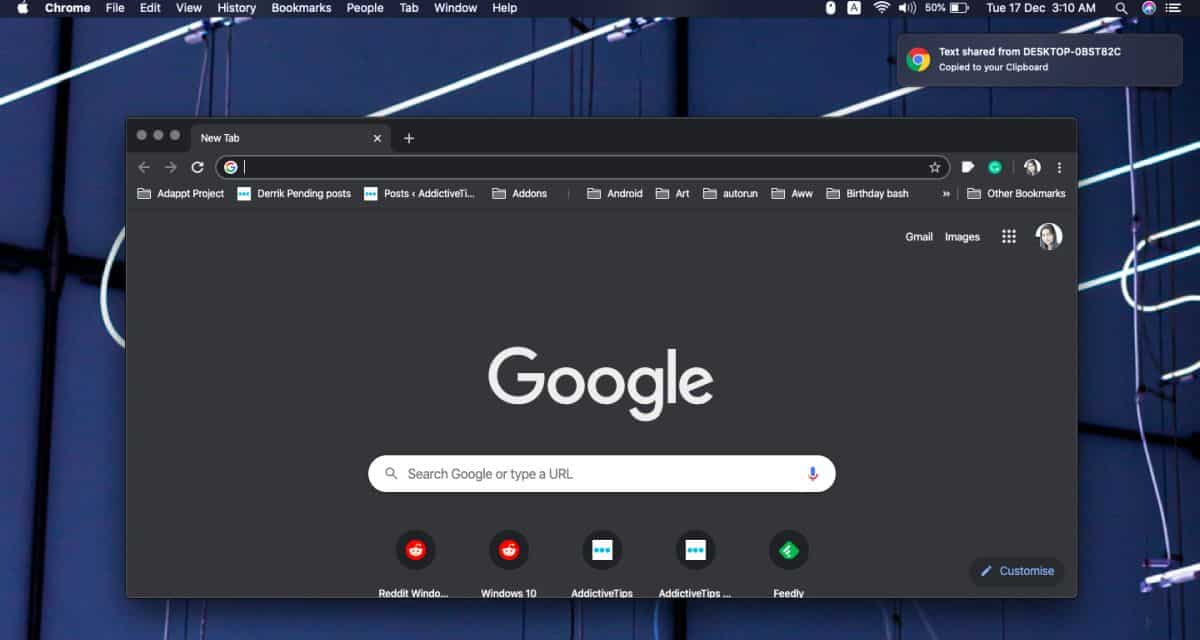Click the Images link
The width and height of the screenshot is (1200, 640).
[x=962, y=237]
